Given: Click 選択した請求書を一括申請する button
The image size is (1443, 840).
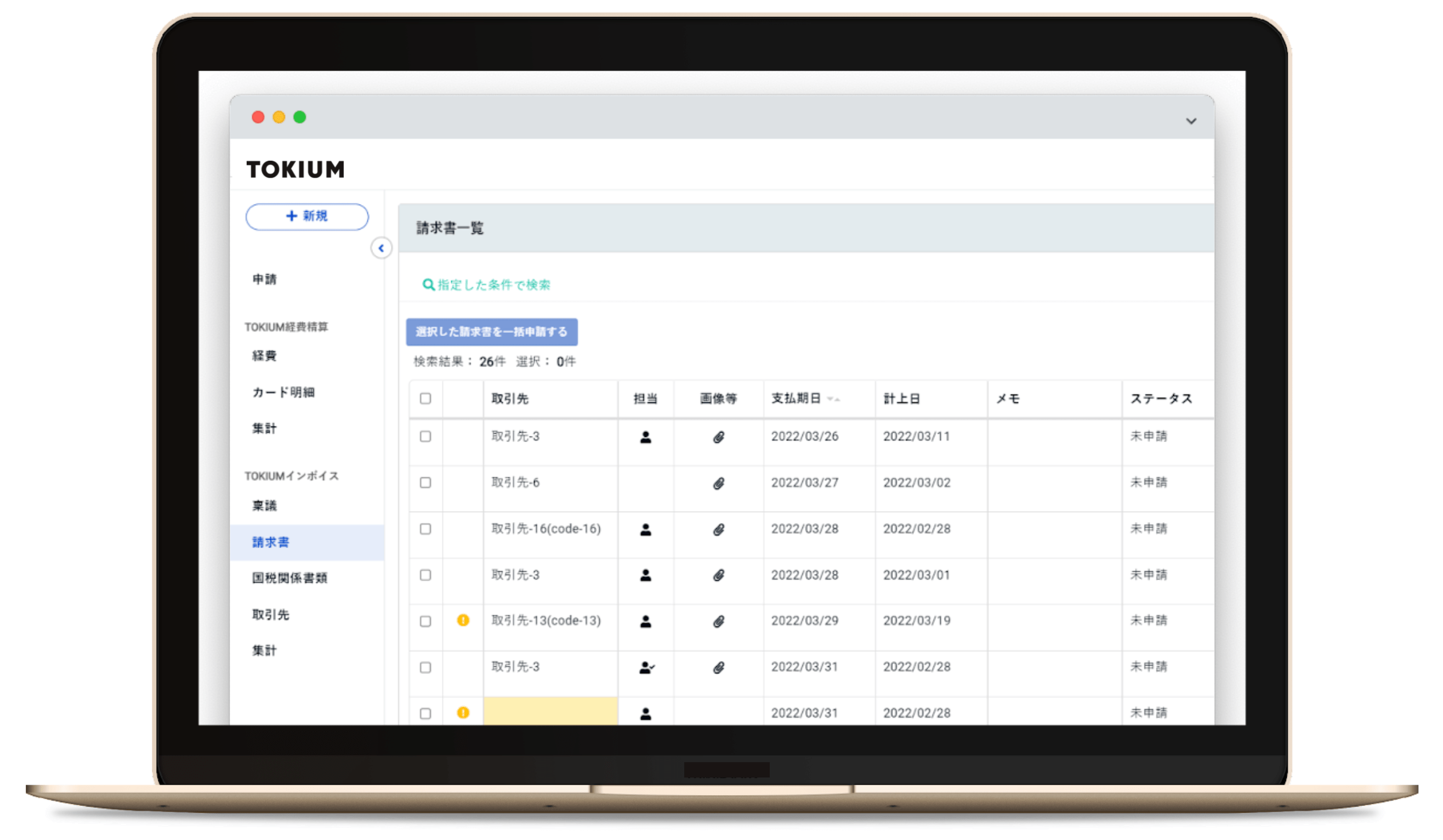Looking at the screenshot, I should click(x=491, y=332).
